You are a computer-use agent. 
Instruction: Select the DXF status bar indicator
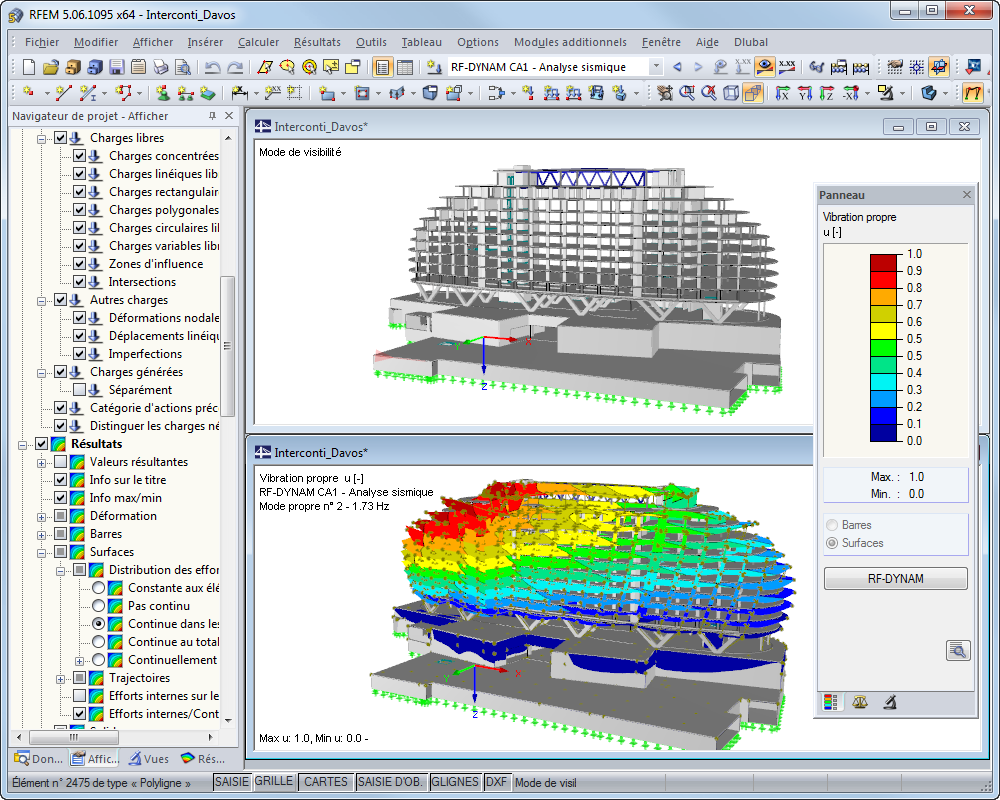point(497,782)
